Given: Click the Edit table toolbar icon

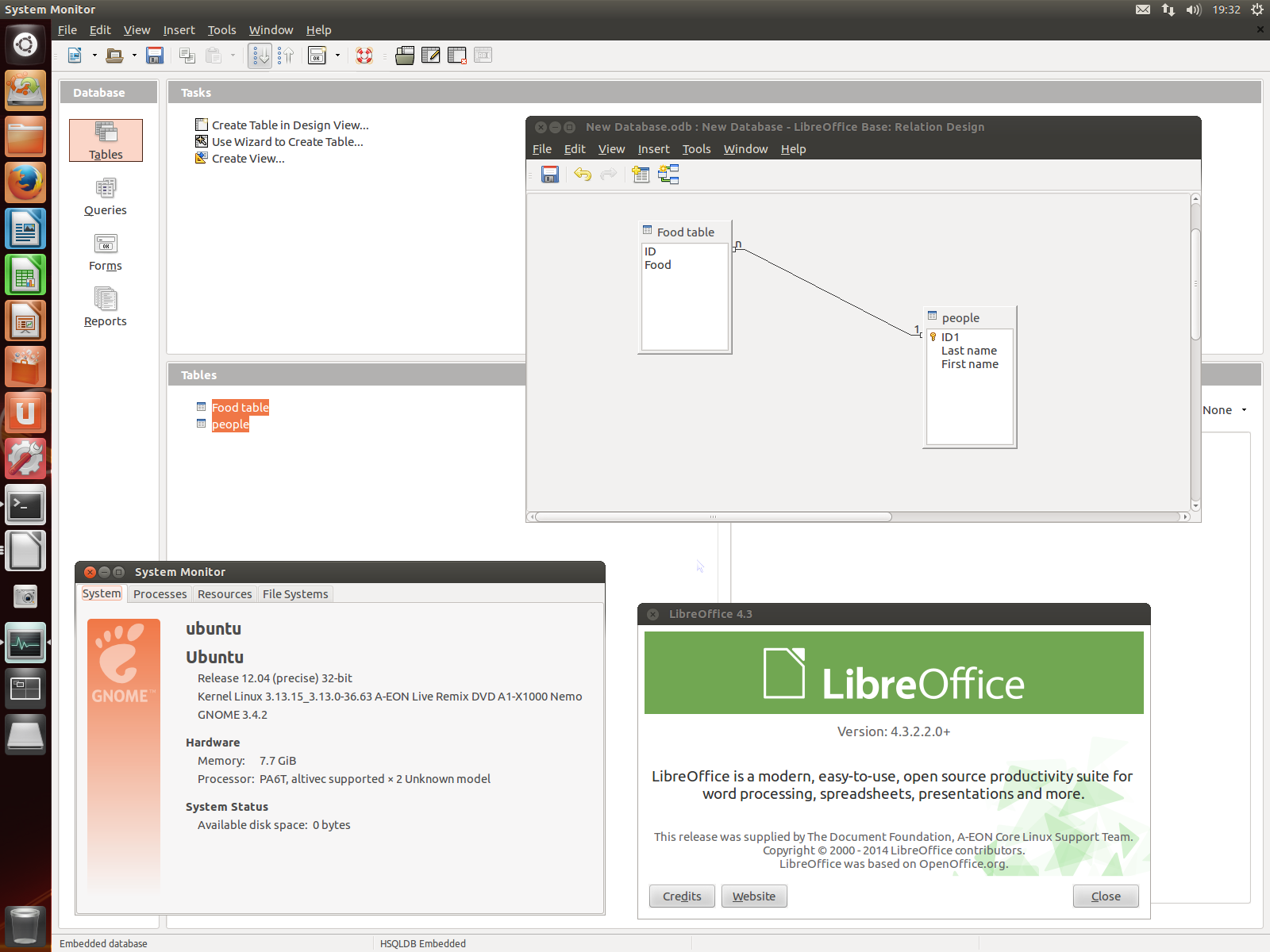Looking at the screenshot, I should (x=431, y=56).
